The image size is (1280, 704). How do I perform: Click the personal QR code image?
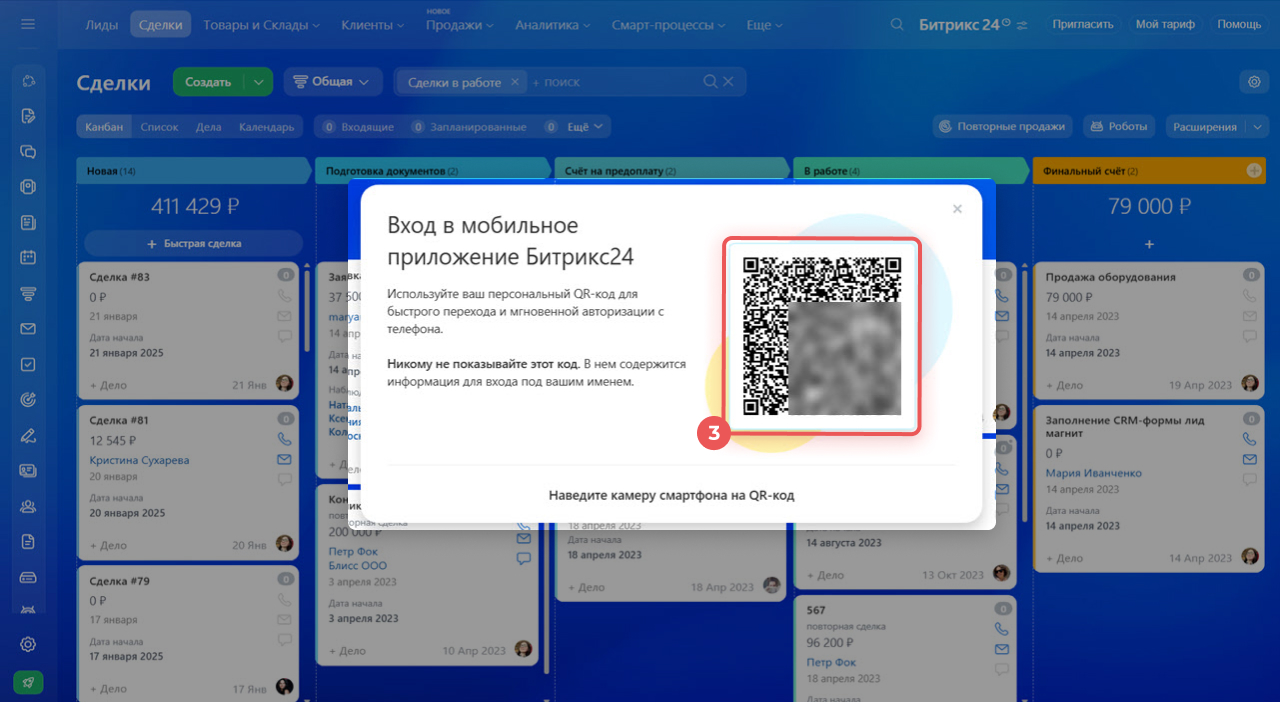[822, 336]
